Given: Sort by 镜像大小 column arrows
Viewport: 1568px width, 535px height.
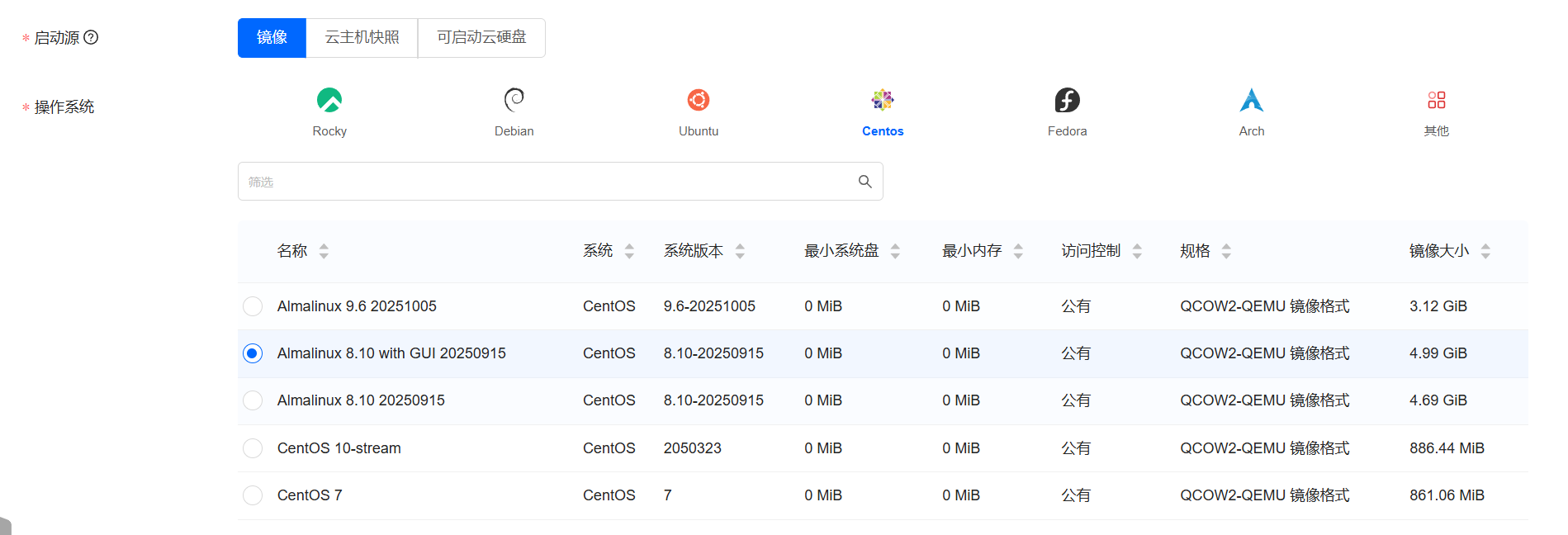Looking at the screenshot, I should click(1485, 251).
